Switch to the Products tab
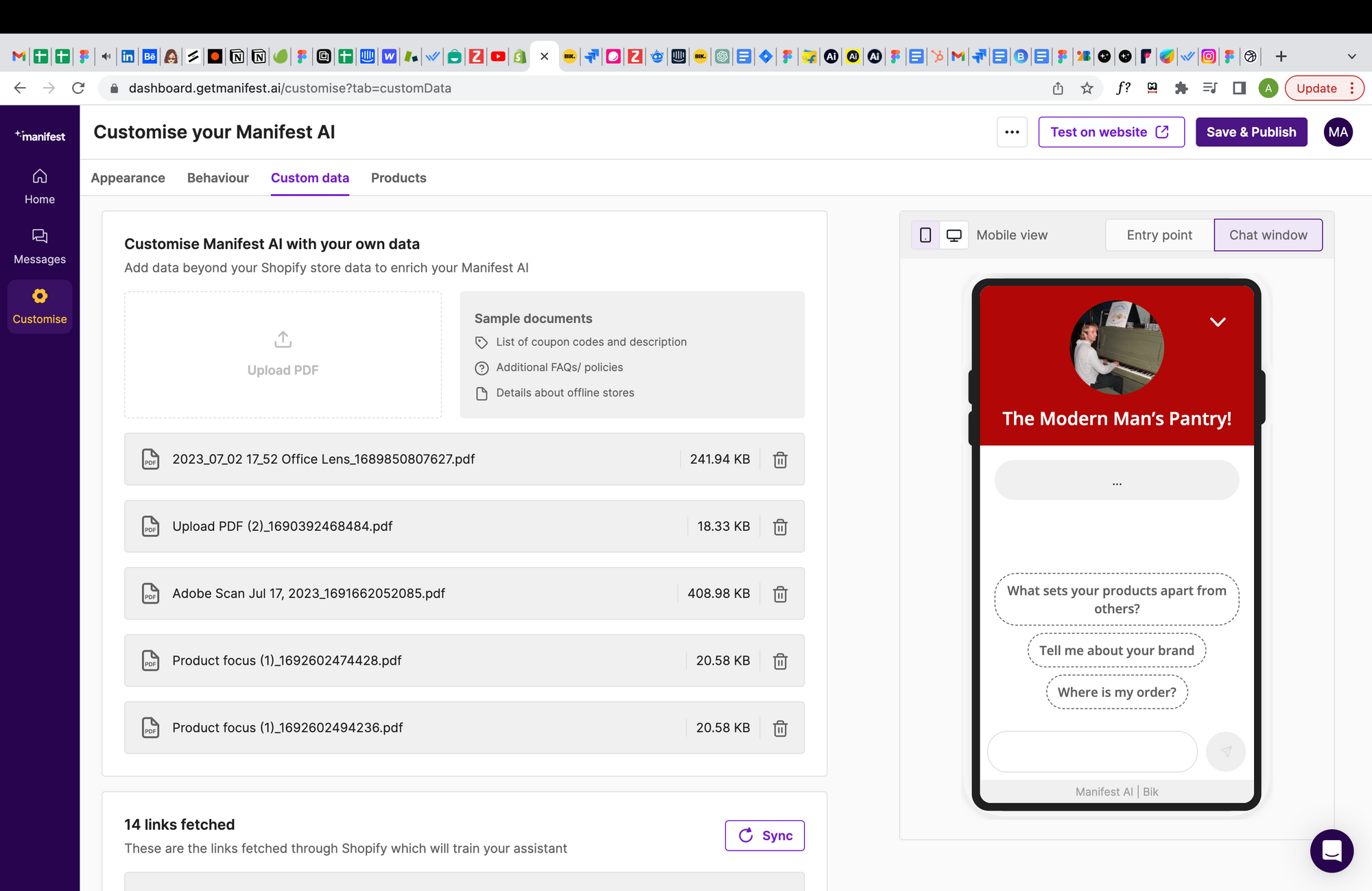The height and width of the screenshot is (891, 1372). pyautogui.click(x=398, y=177)
